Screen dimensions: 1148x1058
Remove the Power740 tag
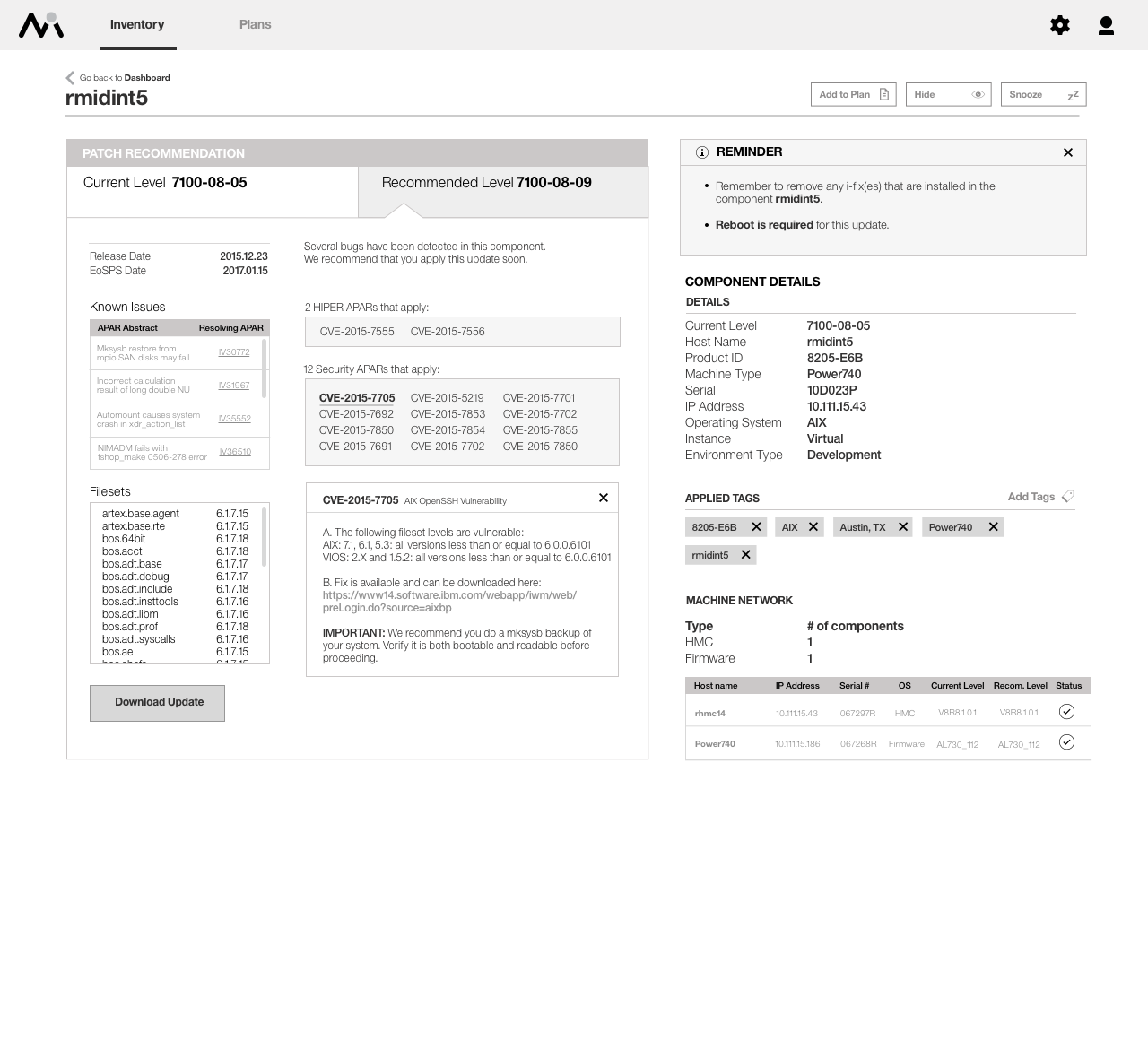[993, 527]
